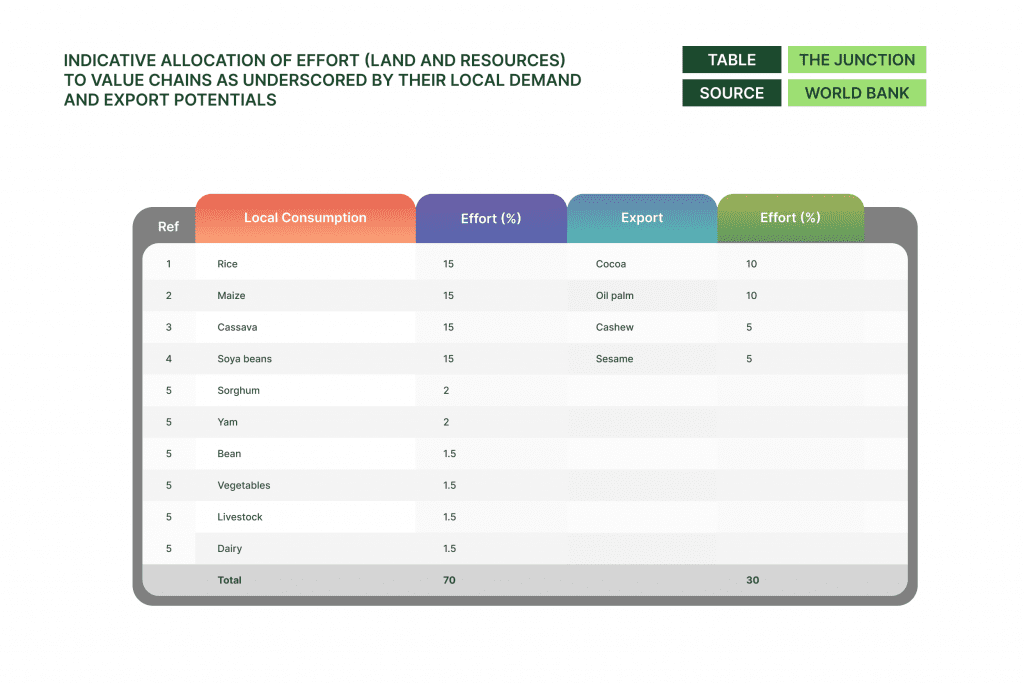
Task: Click Ref number 1 in Rice row
Action: (x=168, y=264)
